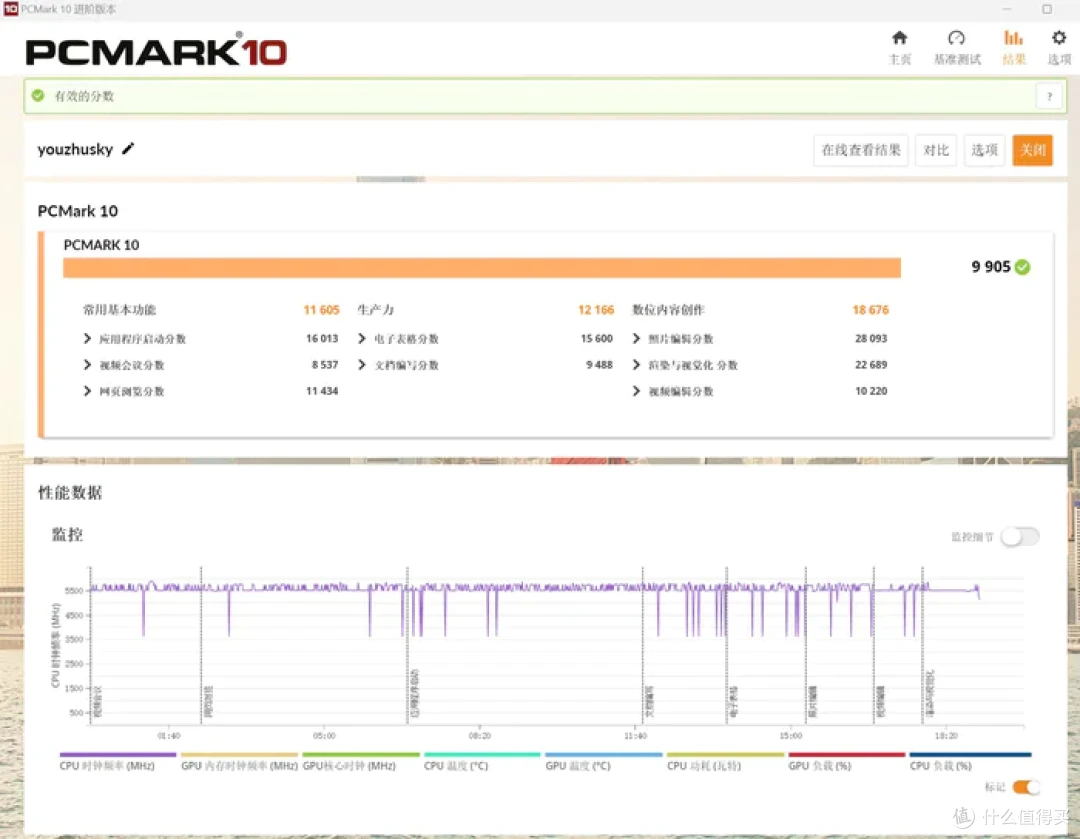Click the orange Close (关闭) button
The image size is (1080, 839).
pyautogui.click(x=1032, y=150)
